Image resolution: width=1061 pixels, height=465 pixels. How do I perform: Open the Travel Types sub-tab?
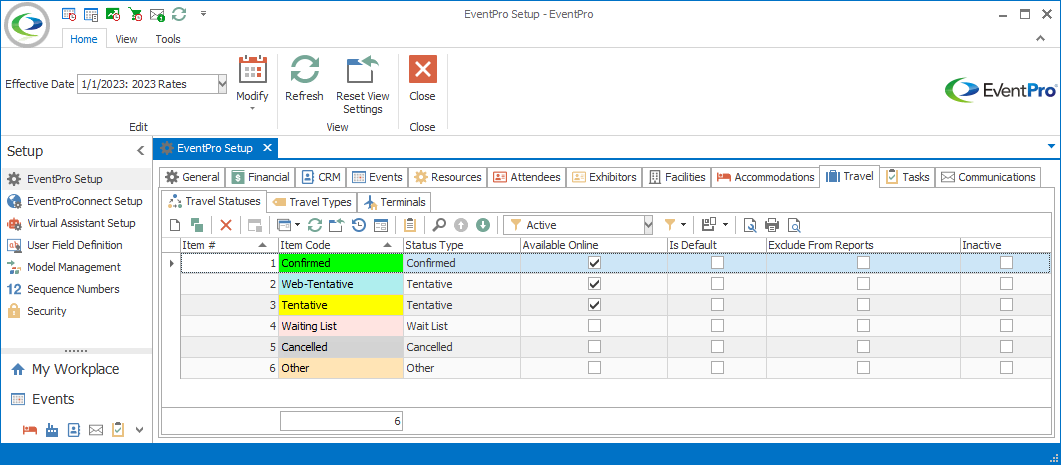312,202
